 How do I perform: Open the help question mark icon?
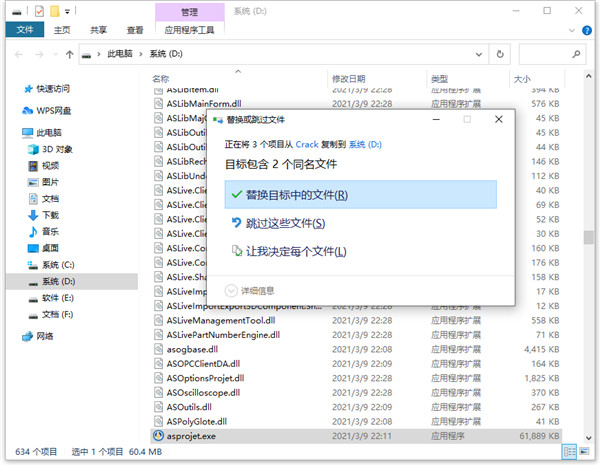587,31
